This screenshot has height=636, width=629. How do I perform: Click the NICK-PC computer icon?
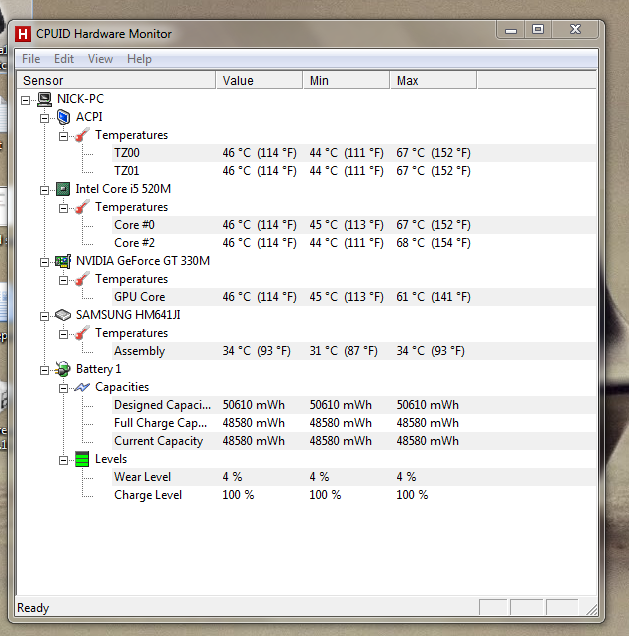(44, 99)
